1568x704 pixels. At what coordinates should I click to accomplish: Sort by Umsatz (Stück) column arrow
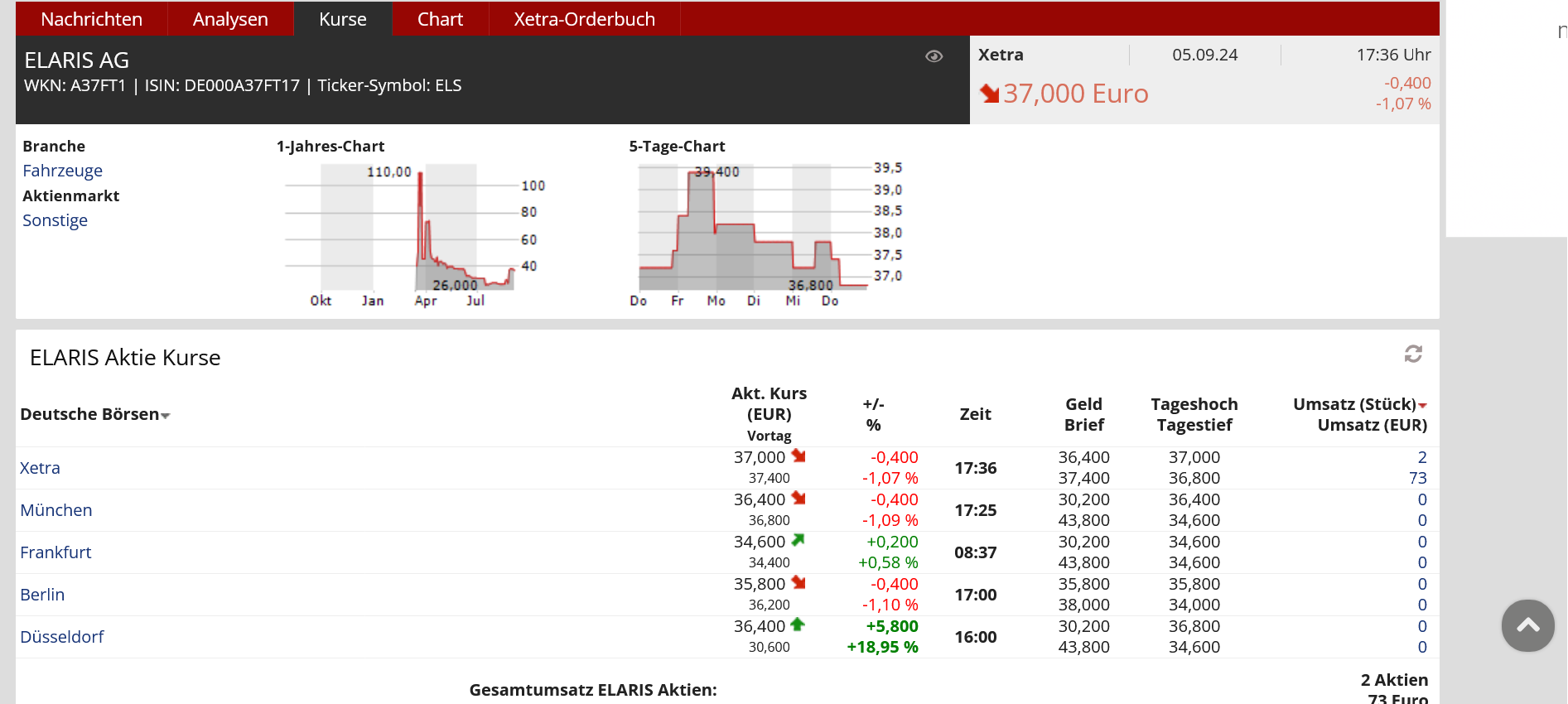point(1422,406)
